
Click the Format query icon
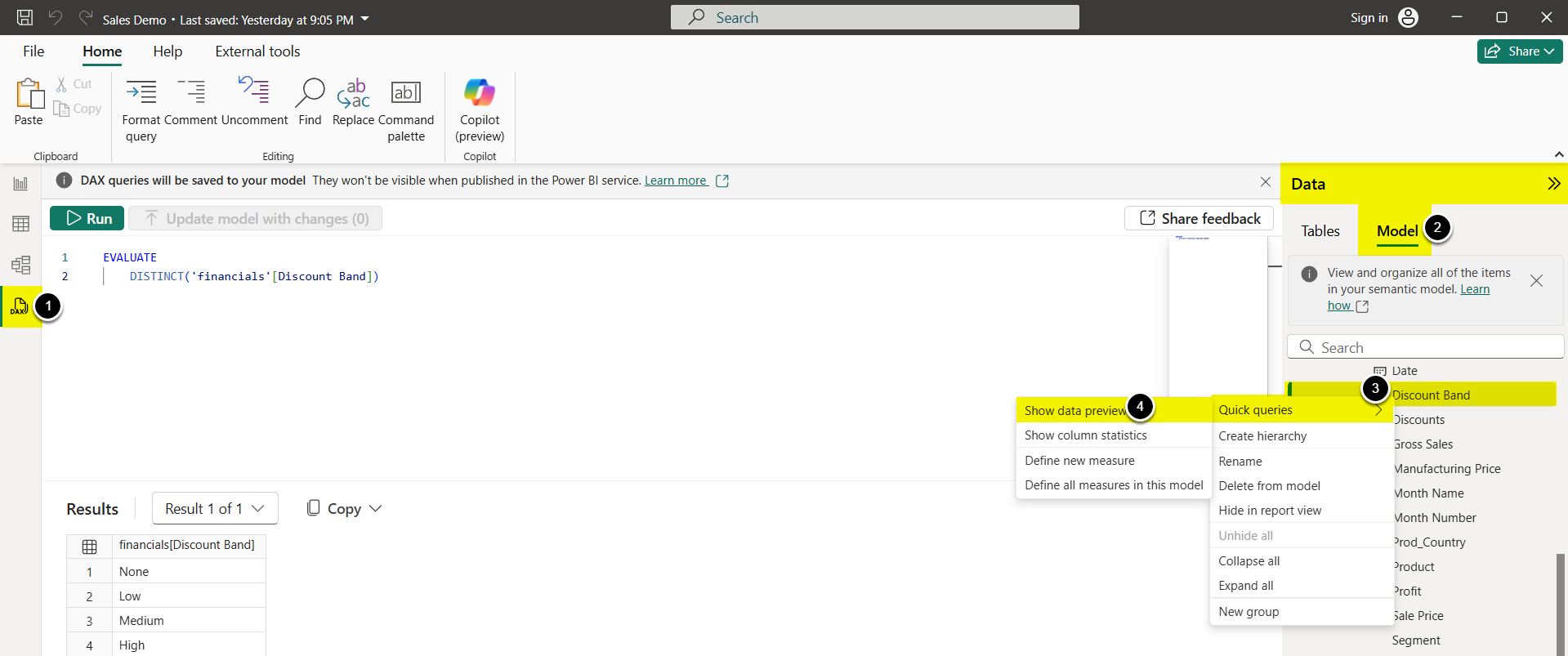click(141, 91)
